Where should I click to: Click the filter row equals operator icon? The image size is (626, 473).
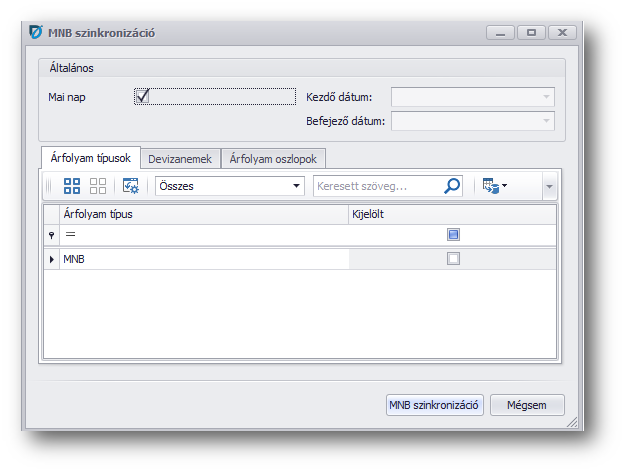click(71, 234)
